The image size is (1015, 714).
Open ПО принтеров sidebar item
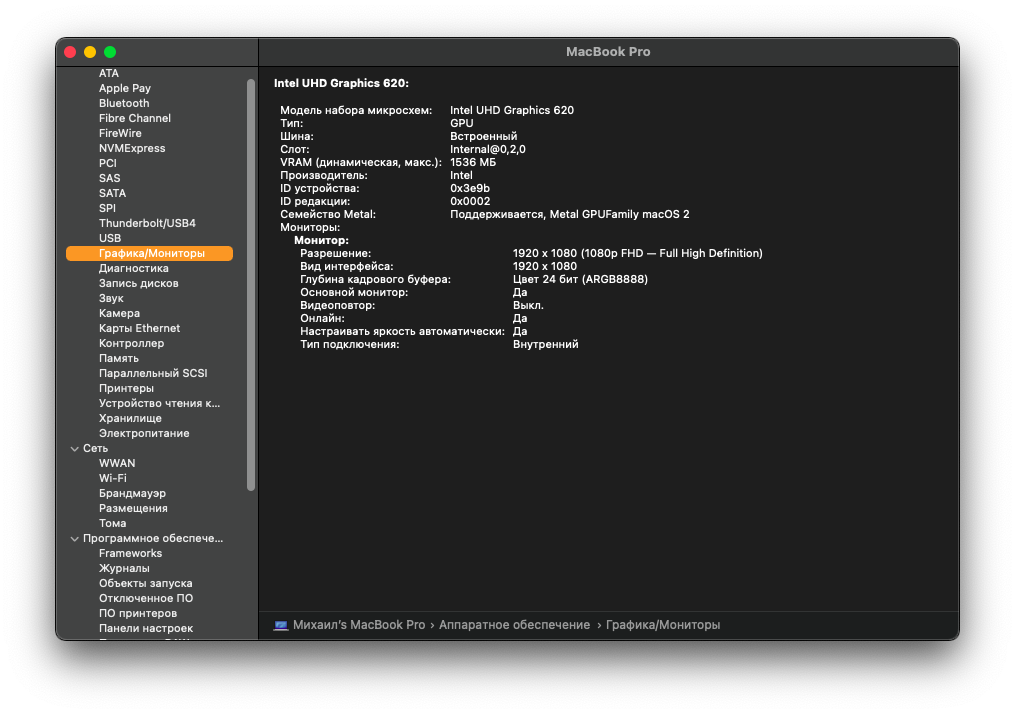tap(138, 613)
